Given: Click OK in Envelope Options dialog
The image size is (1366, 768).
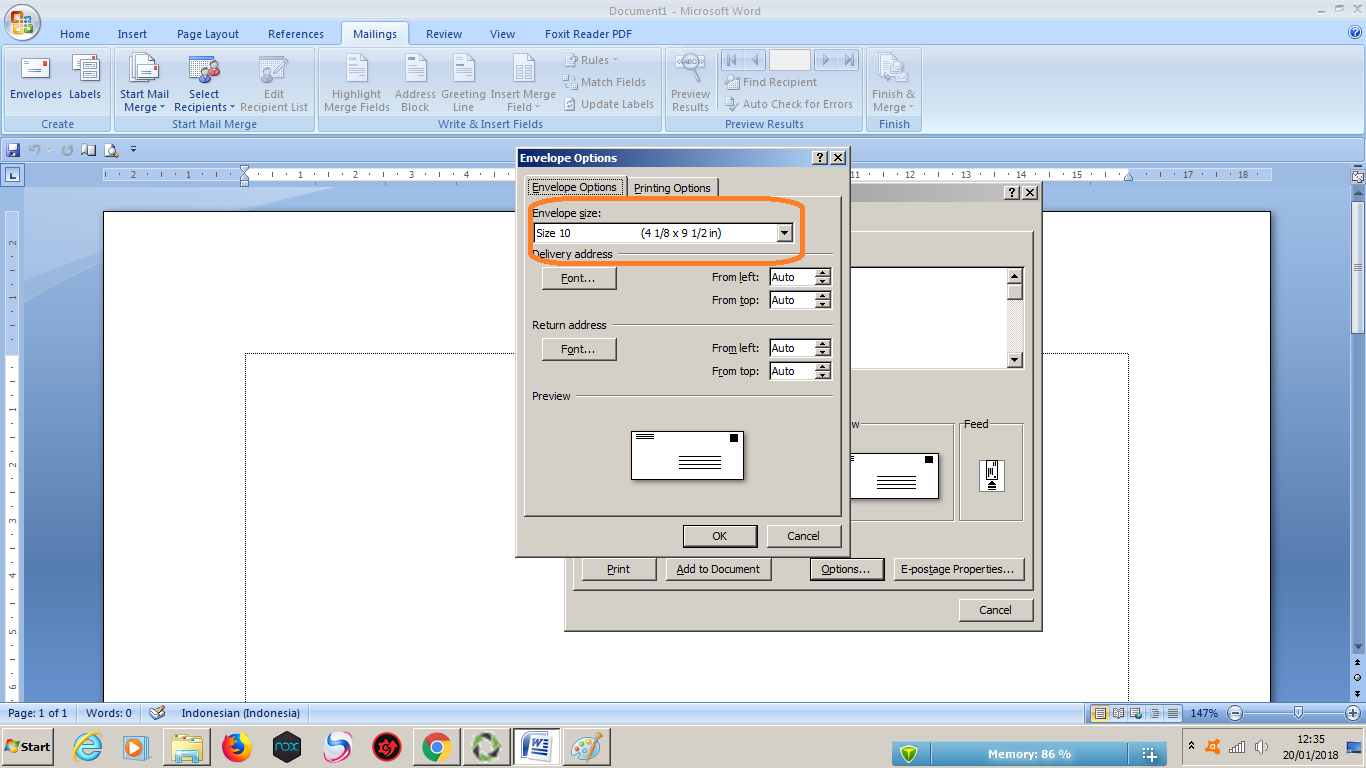Looking at the screenshot, I should tap(719, 535).
